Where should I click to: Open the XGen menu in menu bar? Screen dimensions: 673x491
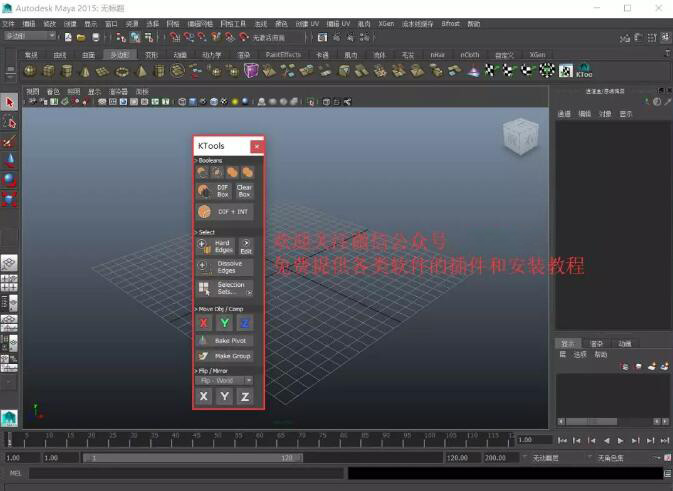click(386, 24)
